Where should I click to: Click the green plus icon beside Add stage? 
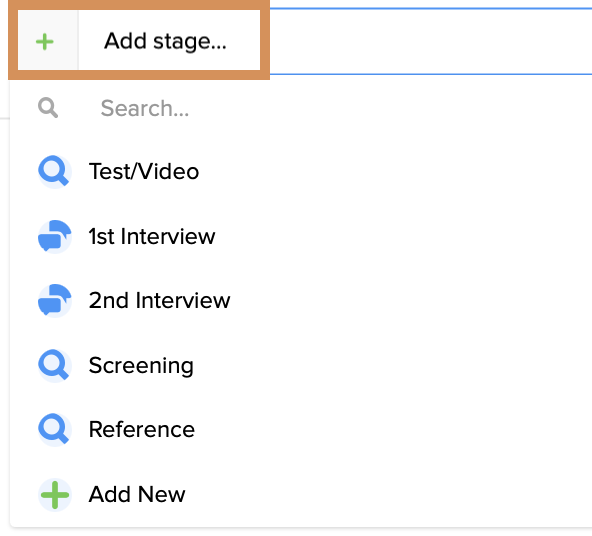coord(45,42)
